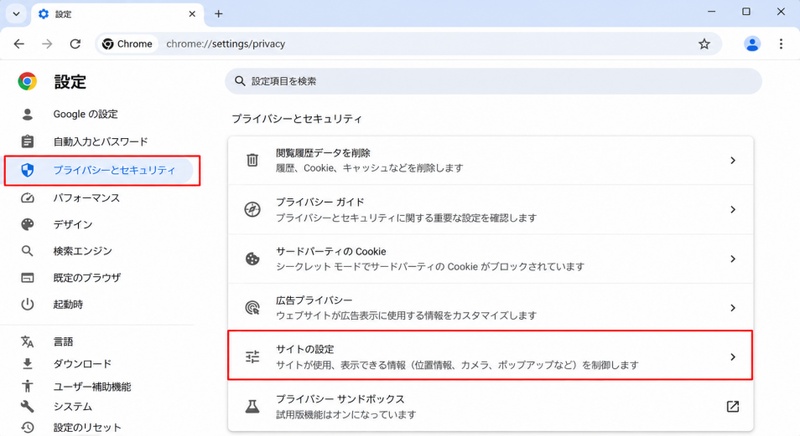Close the 設定 tab
This screenshot has height=436, width=800.
click(192, 14)
